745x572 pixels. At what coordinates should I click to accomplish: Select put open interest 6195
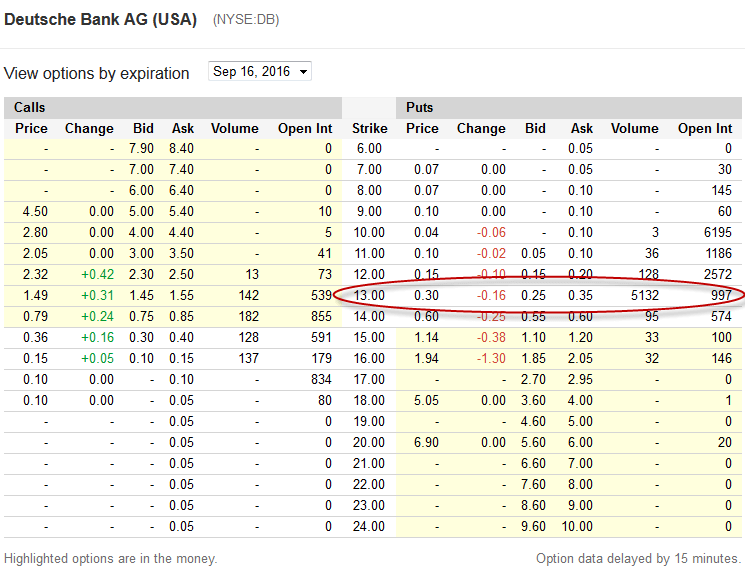point(717,232)
